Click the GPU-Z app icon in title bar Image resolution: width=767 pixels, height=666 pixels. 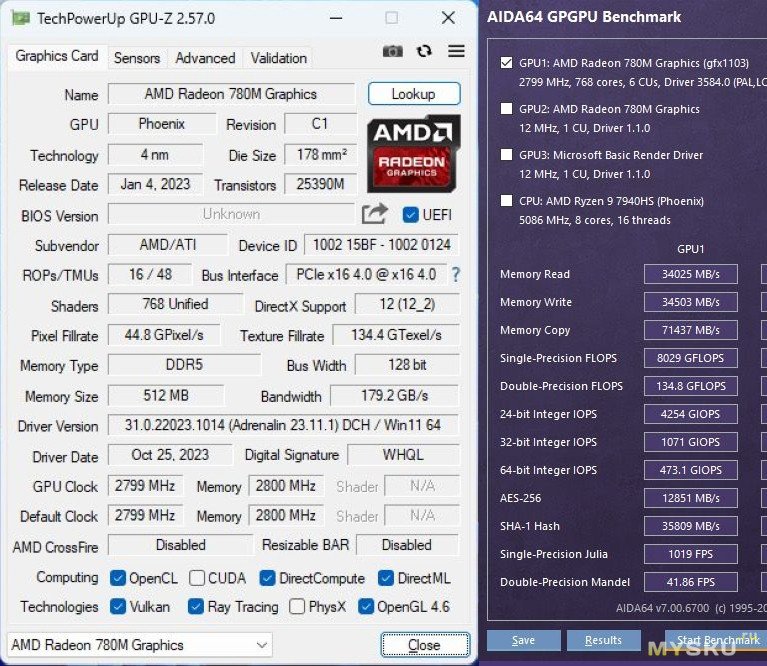[x=21, y=19]
